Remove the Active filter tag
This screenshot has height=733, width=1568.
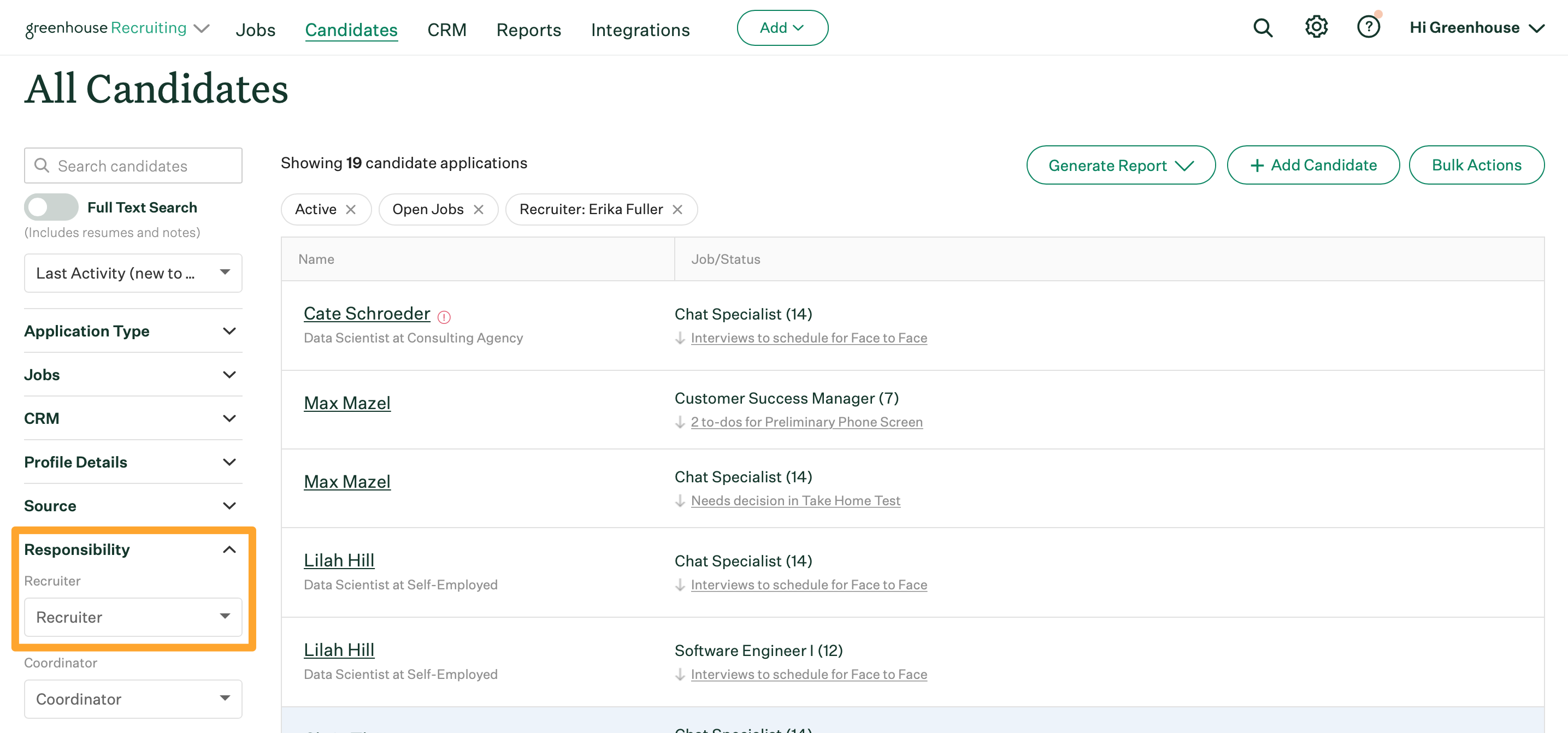pyautogui.click(x=350, y=209)
